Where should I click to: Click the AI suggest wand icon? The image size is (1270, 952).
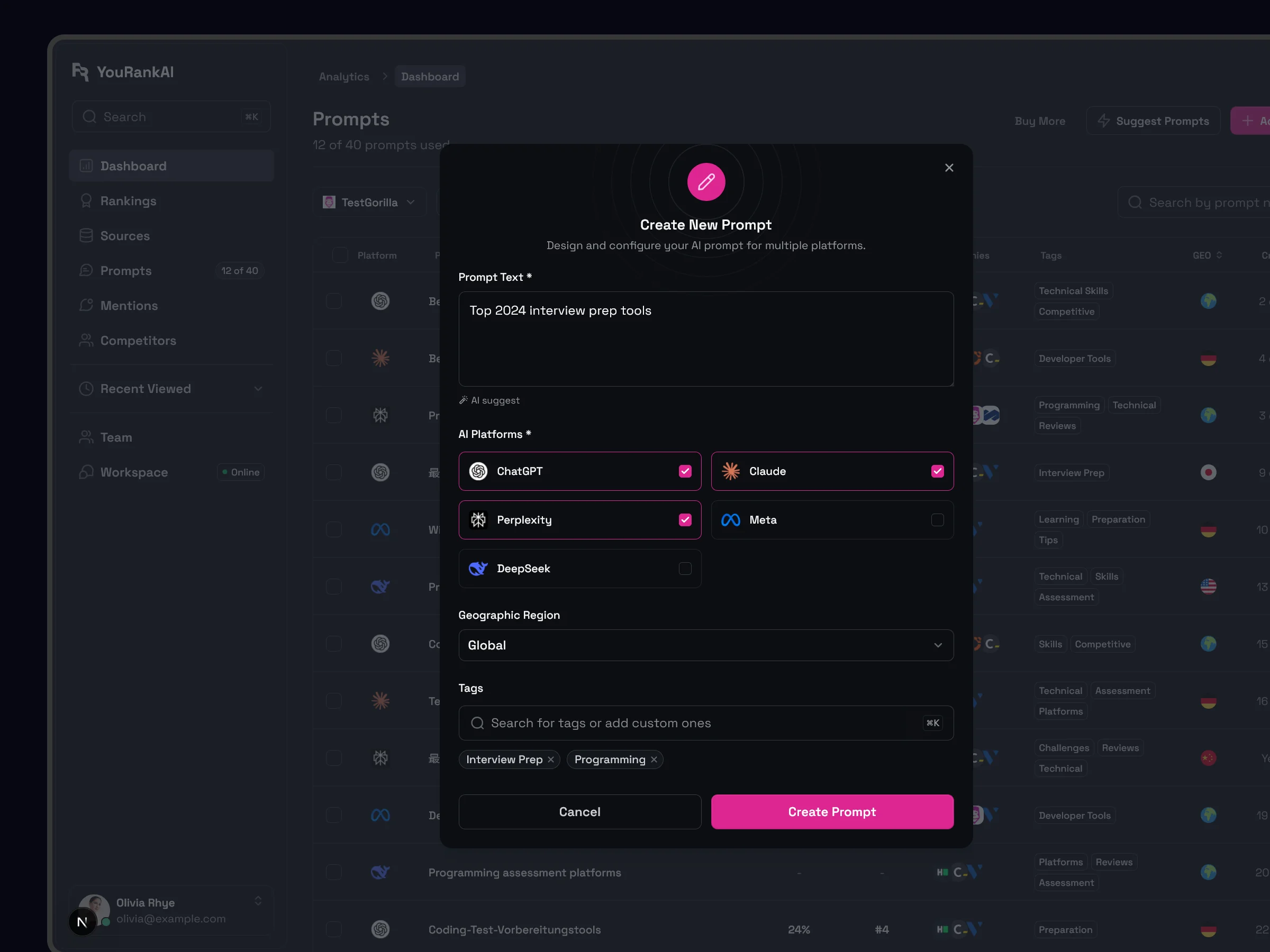click(464, 400)
